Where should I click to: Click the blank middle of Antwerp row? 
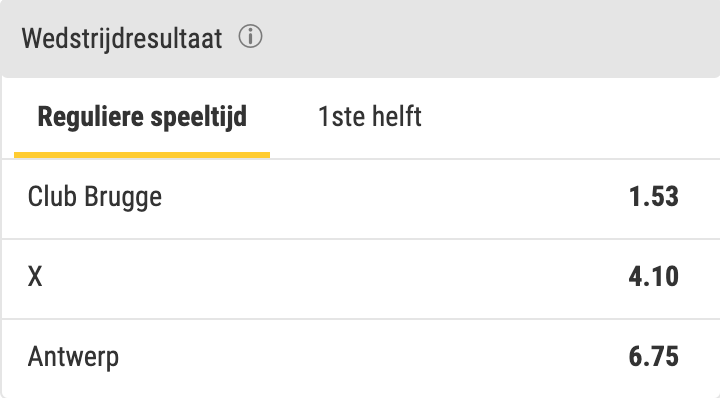pos(372,359)
